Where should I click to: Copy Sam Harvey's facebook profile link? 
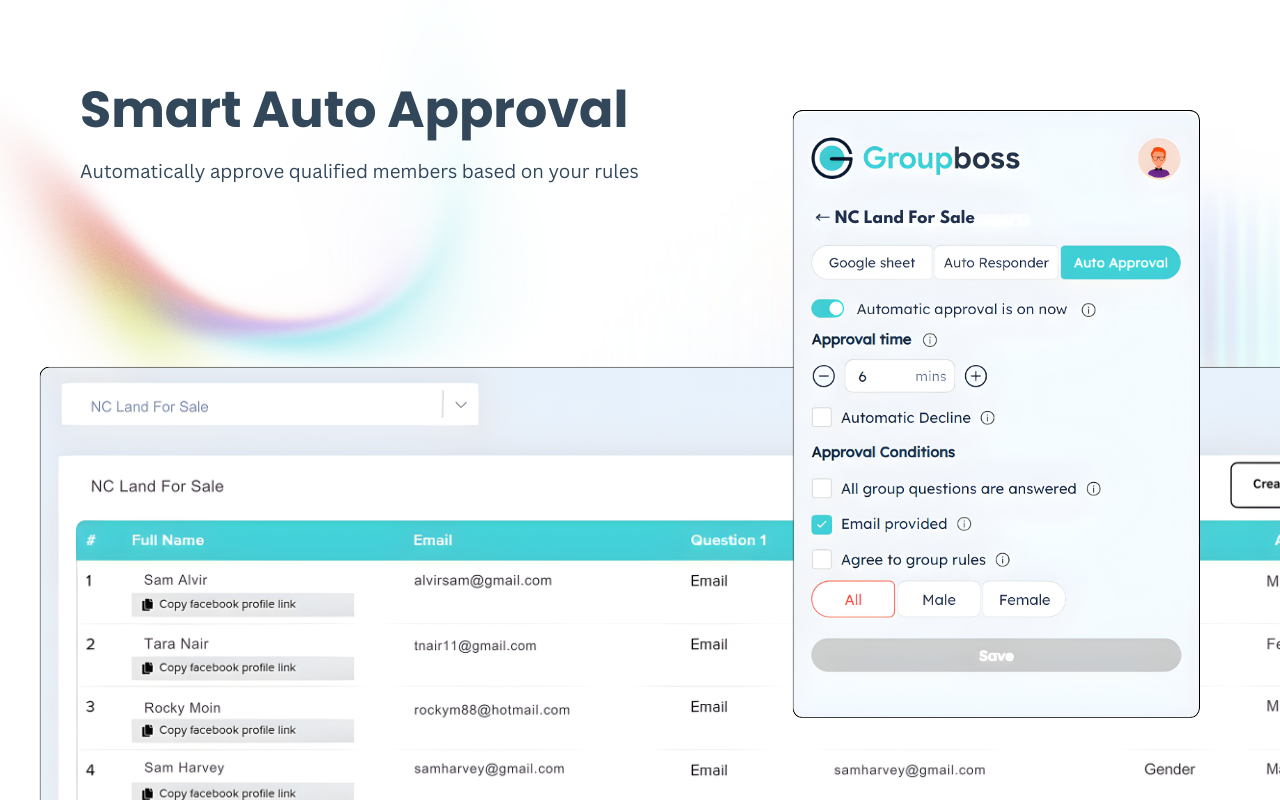tap(243, 793)
